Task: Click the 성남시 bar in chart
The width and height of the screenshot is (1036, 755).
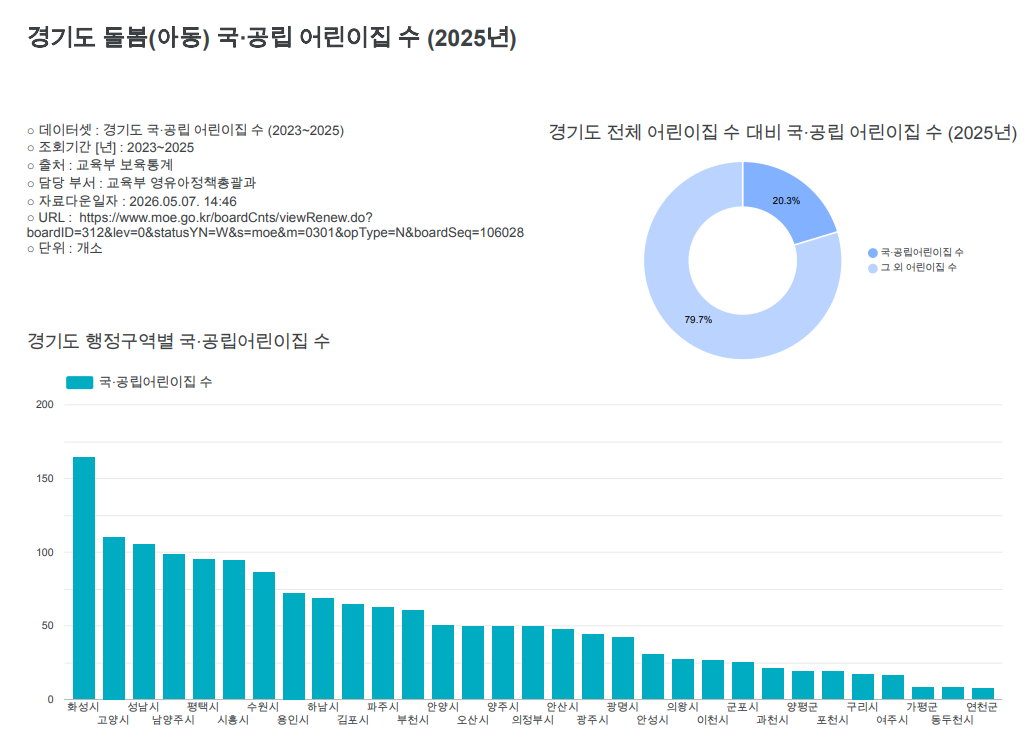Action: click(144, 622)
